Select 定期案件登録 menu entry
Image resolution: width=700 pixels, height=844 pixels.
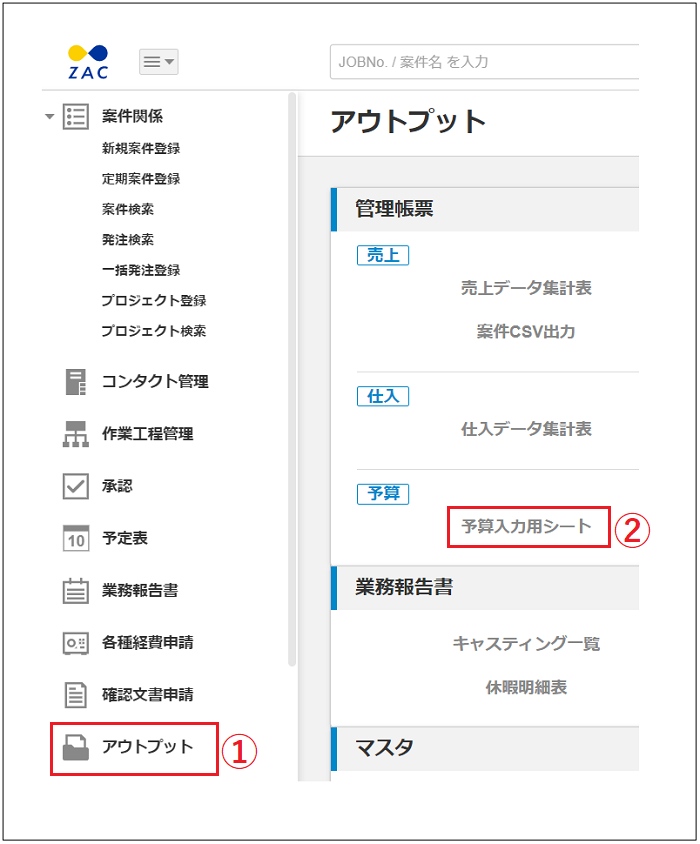tap(140, 179)
